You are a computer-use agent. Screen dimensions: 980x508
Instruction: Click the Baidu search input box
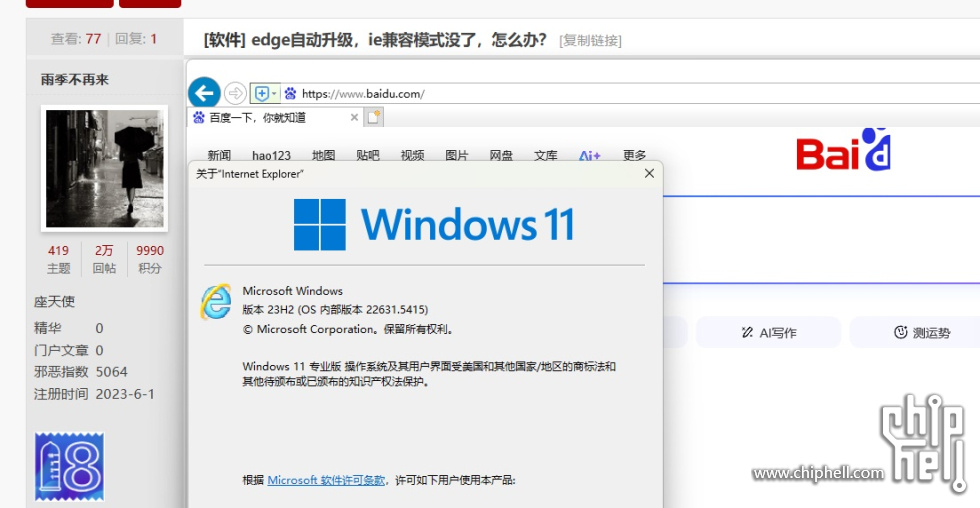(821, 240)
